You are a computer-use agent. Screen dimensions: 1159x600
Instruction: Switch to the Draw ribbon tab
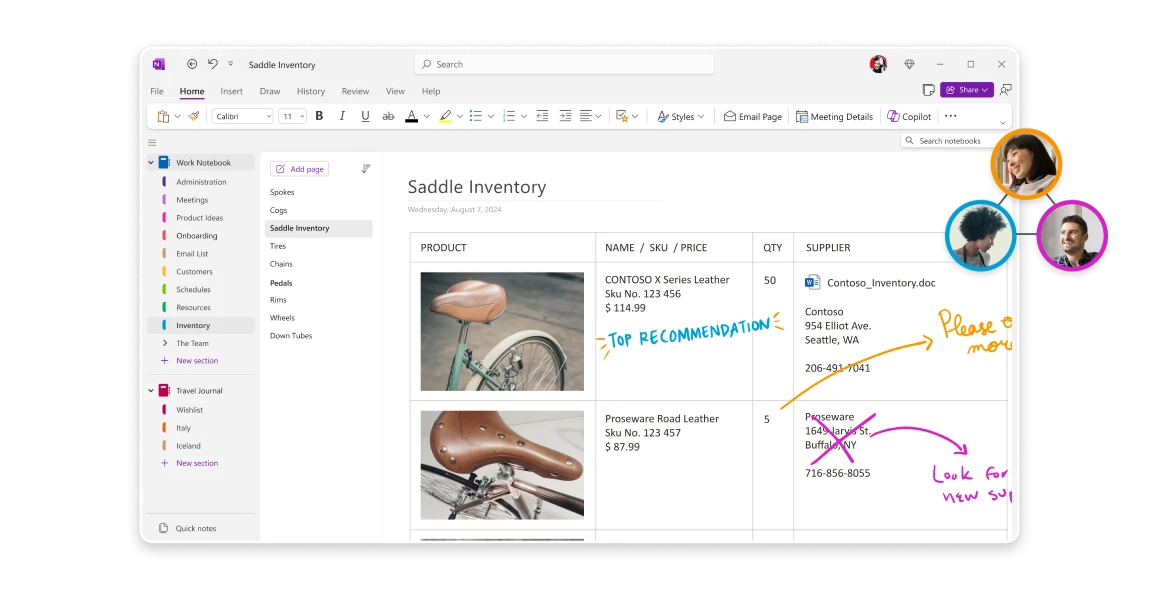pos(269,91)
